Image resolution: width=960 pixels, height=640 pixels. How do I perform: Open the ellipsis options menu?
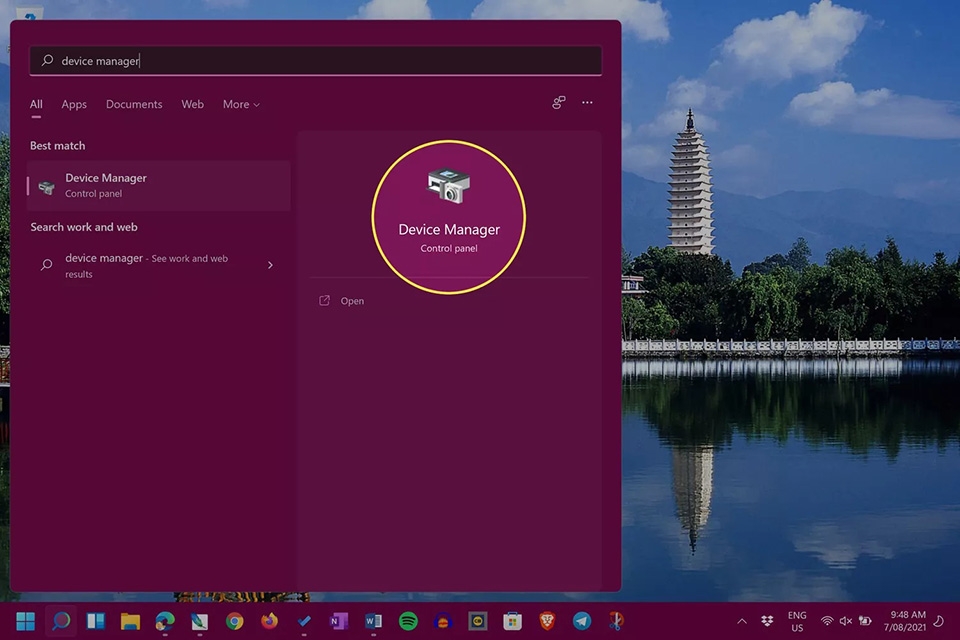[587, 103]
